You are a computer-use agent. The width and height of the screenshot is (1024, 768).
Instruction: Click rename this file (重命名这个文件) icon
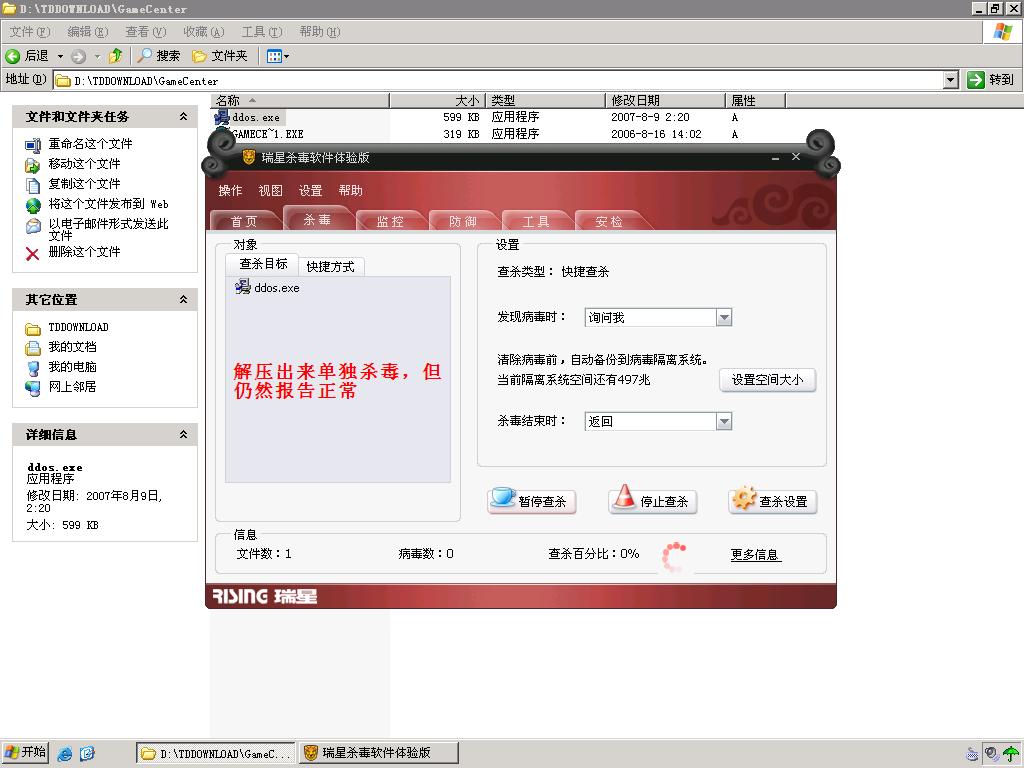[33, 144]
